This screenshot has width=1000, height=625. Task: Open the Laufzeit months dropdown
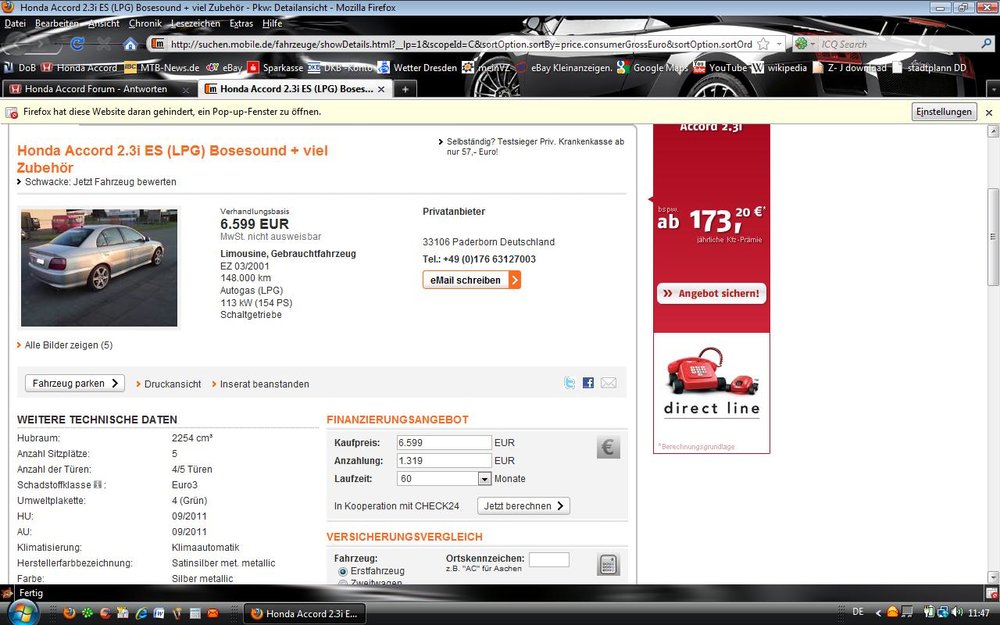(485, 479)
